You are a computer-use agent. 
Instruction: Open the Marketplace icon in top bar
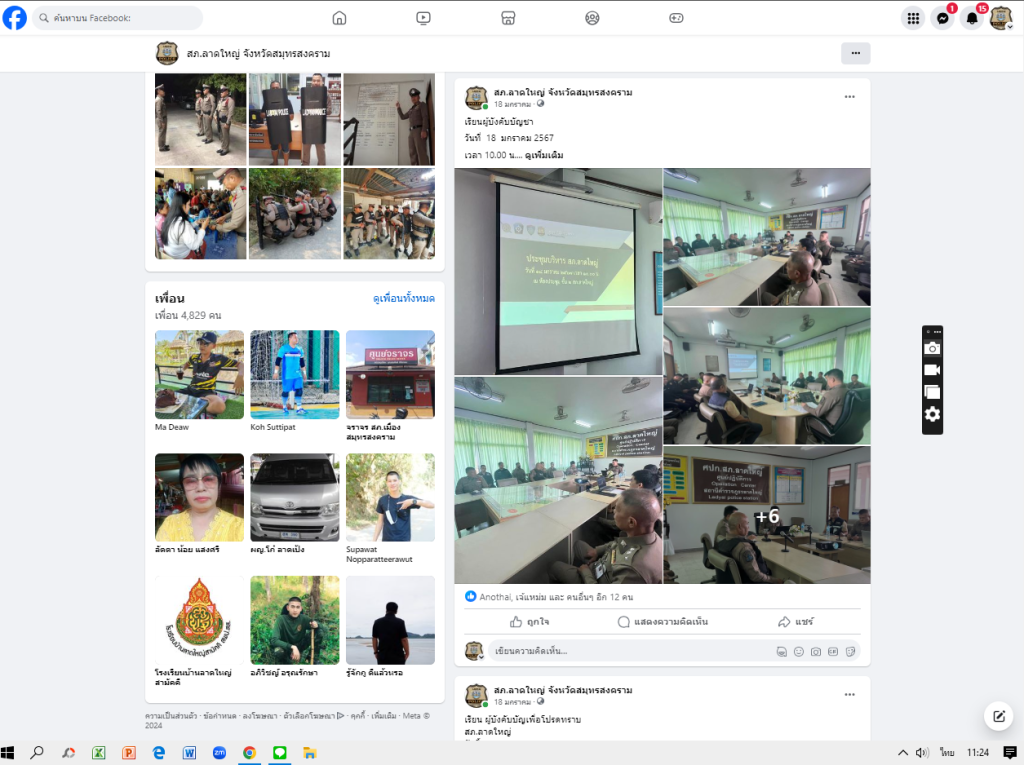coord(508,18)
